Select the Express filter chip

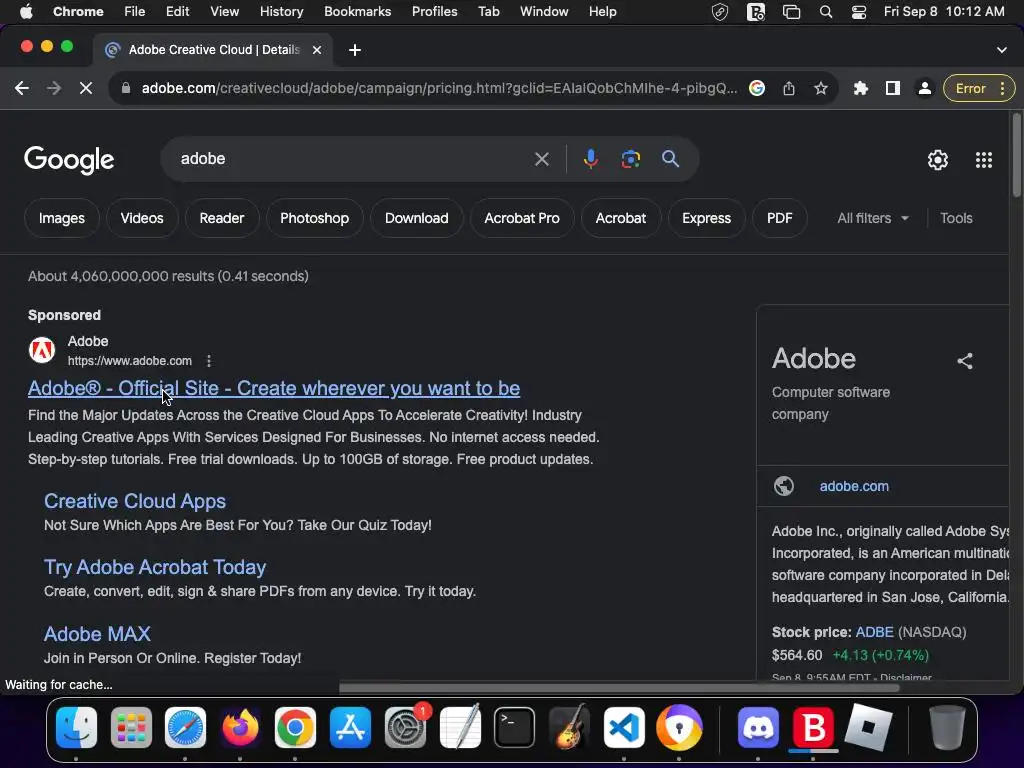(706, 218)
